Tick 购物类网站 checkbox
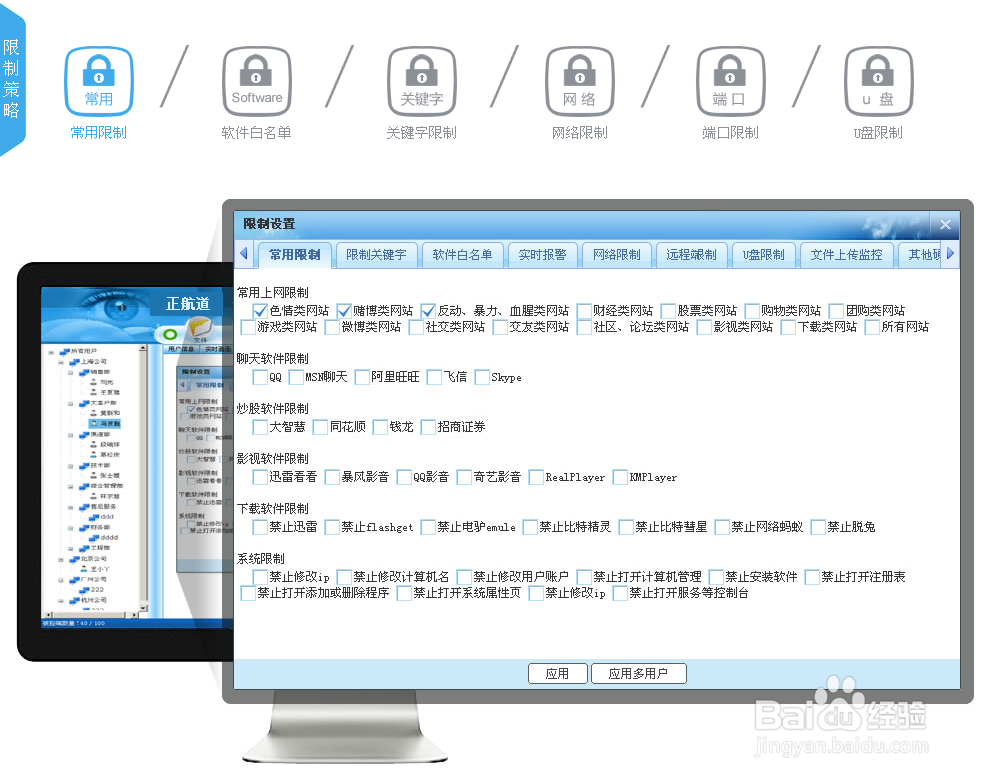Image resolution: width=984 pixels, height=780 pixels. coord(752,311)
